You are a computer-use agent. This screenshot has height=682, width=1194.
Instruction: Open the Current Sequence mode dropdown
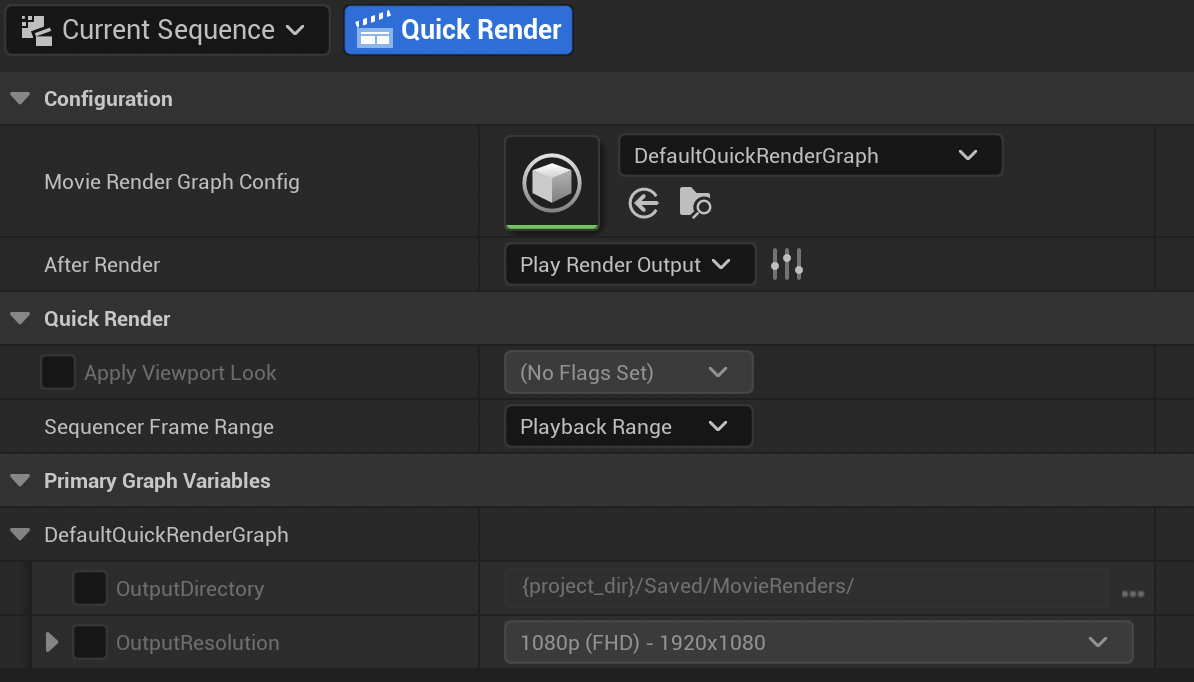tap(168, 30)
